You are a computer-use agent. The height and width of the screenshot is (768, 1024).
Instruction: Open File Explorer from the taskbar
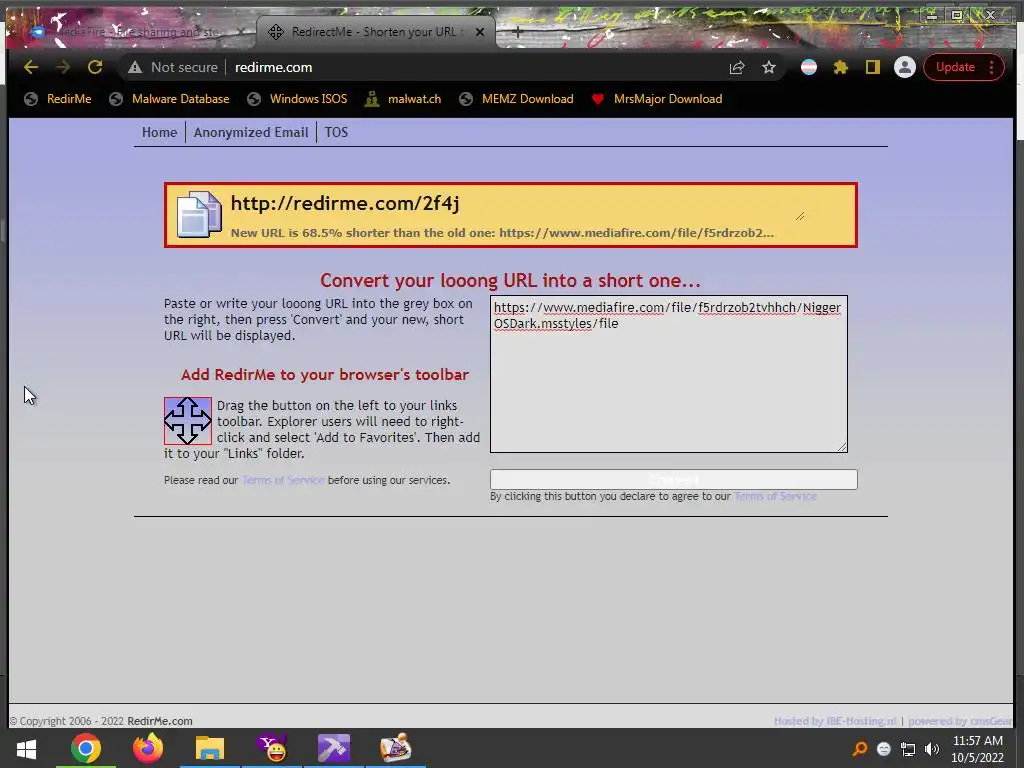(x=210, y=748)
